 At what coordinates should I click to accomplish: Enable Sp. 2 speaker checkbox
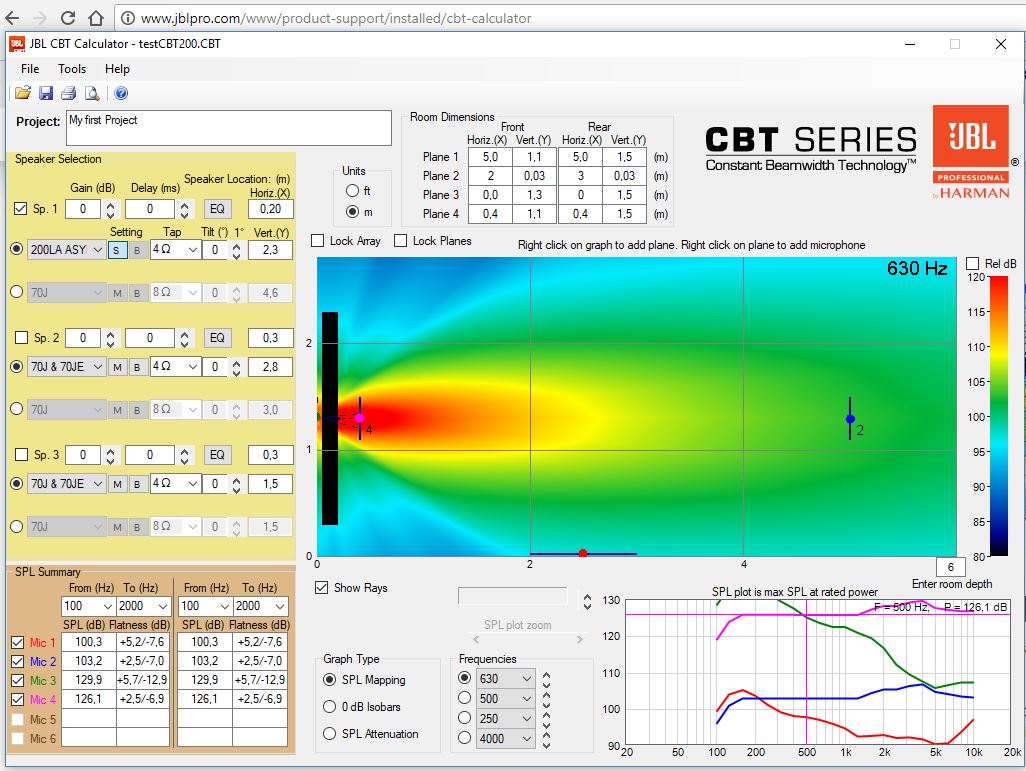point(21,338)
